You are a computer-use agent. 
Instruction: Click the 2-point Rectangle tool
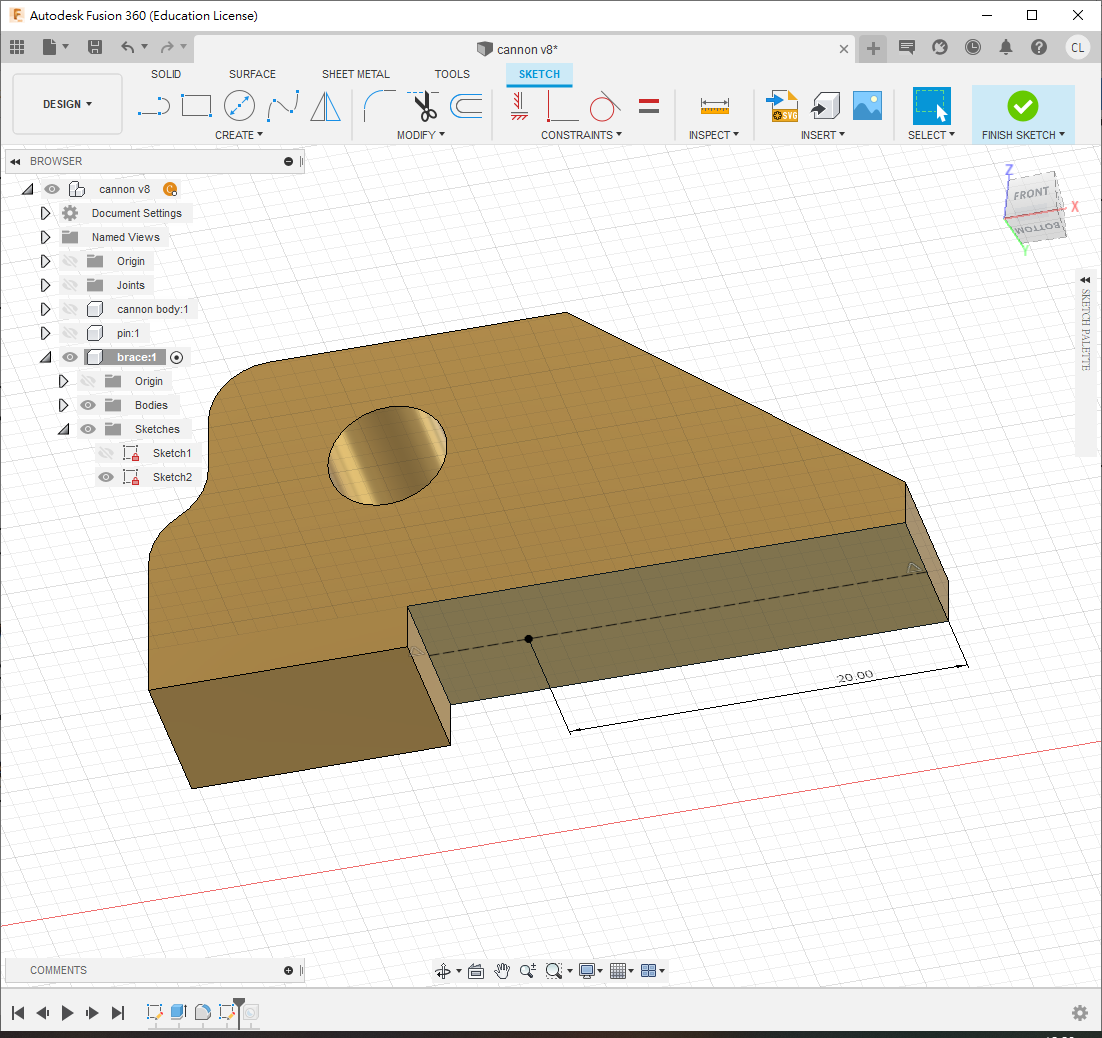pyautogui.click(x=196, y=105)
